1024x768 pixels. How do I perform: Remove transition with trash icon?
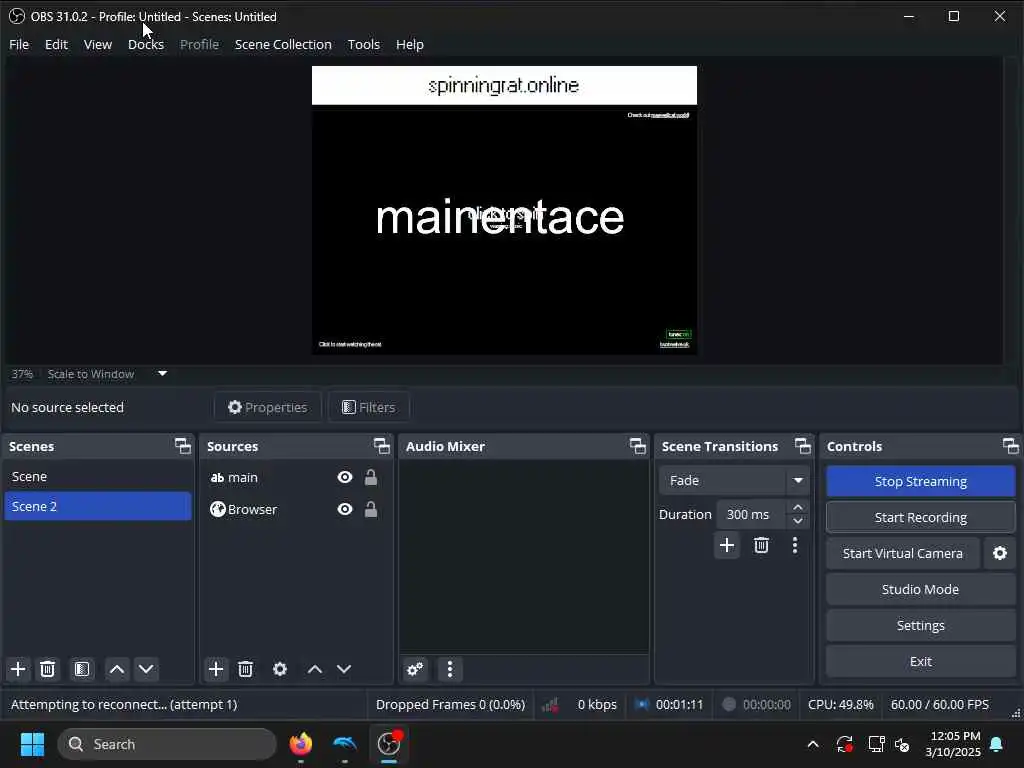pos(761,545)
